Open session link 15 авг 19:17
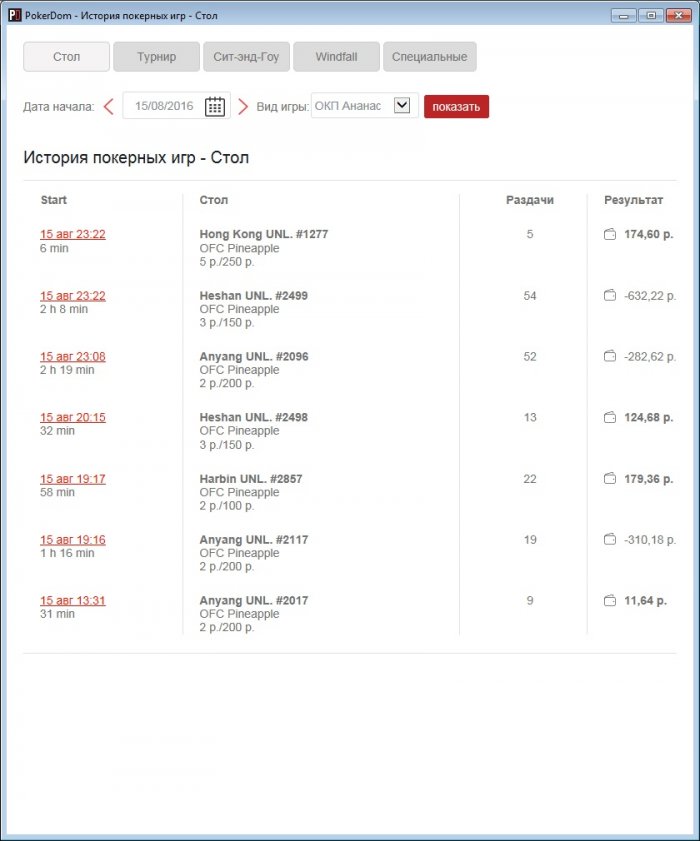 (x=73, y=479)
